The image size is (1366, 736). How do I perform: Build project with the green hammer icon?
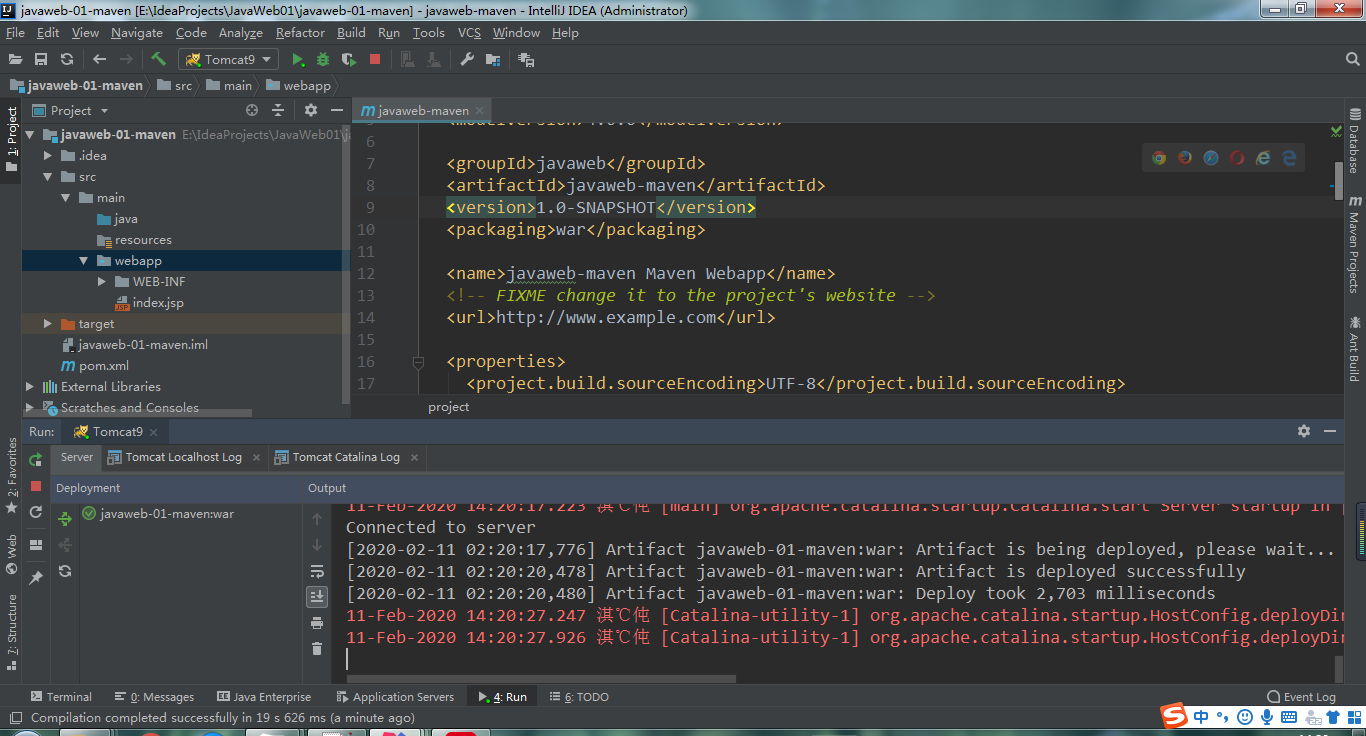(158, 60)
